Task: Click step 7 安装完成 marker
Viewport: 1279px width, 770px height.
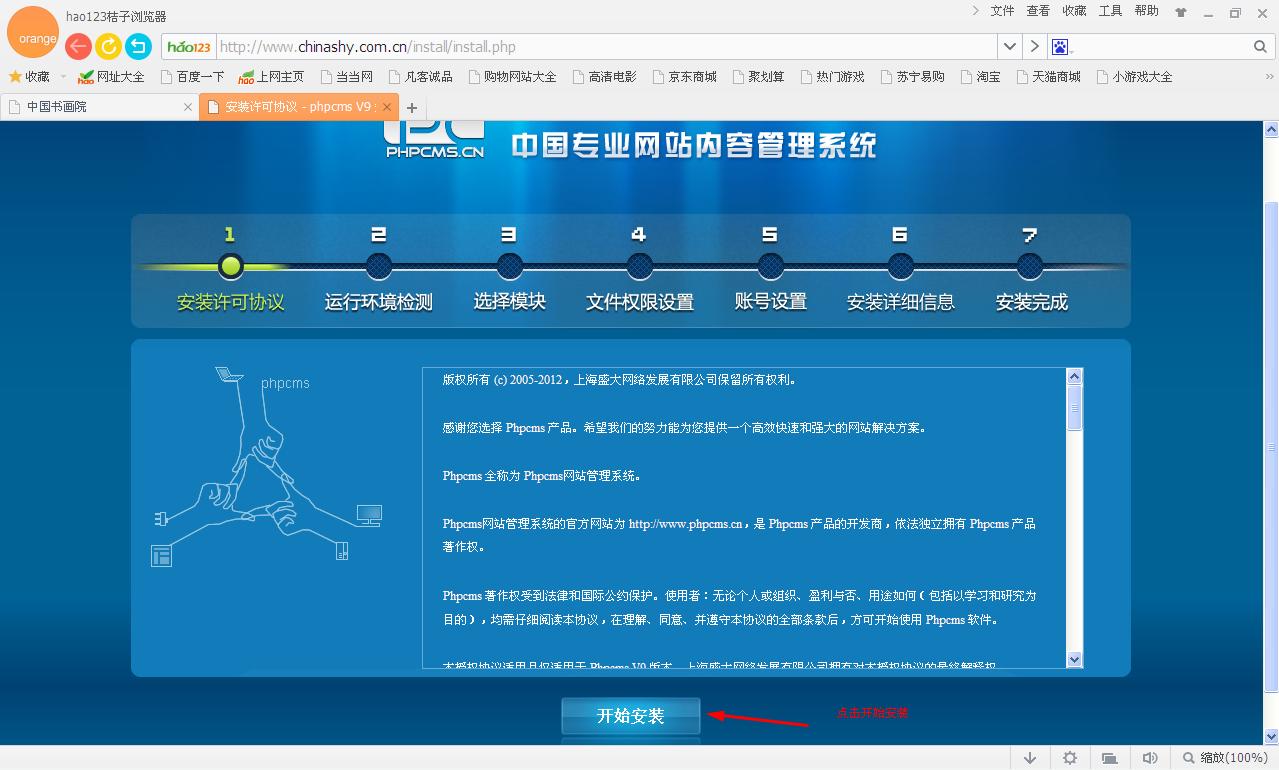Action: point(1031,266)
